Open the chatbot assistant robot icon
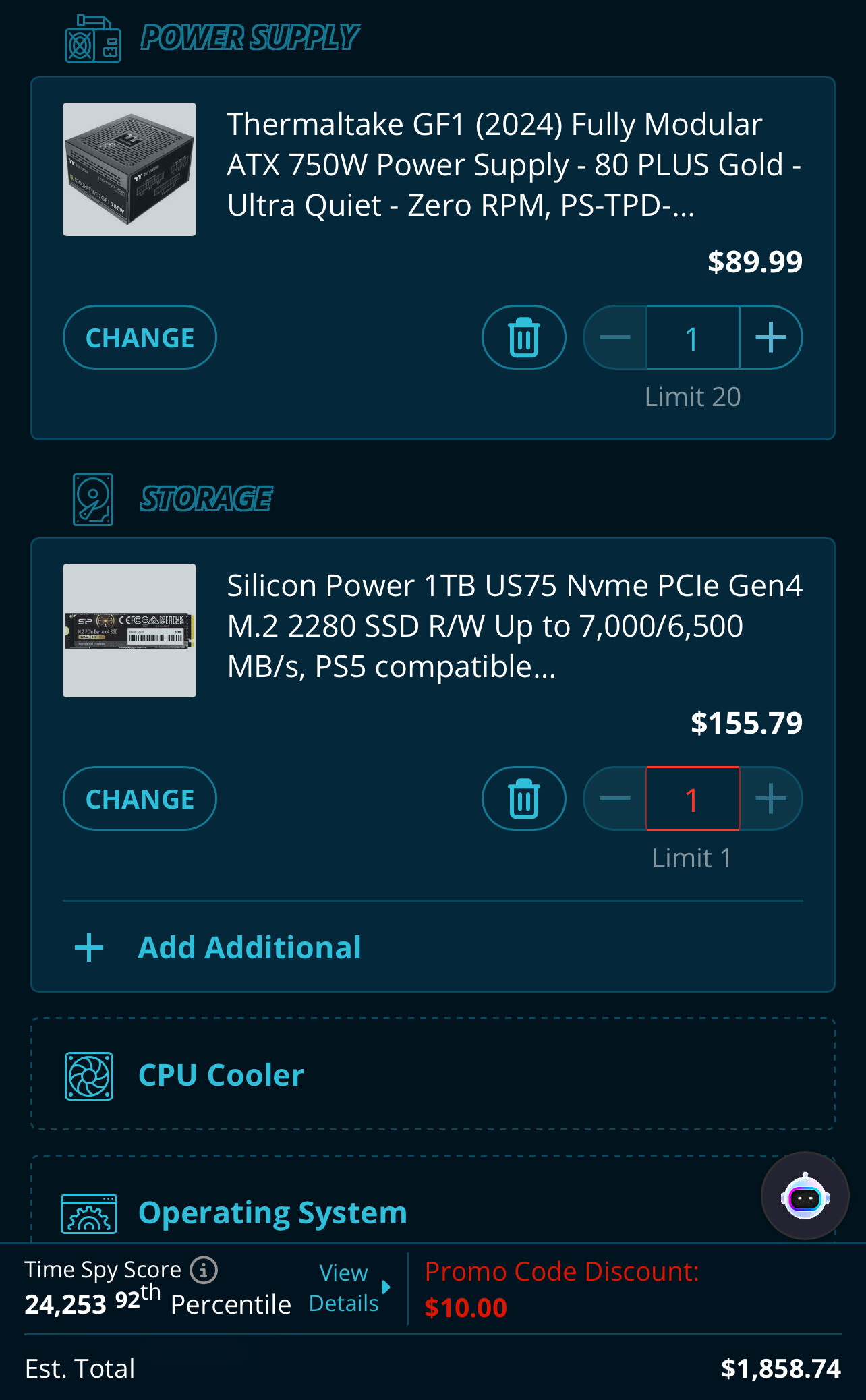866x1400 pixels. pyautogui.click(x=805, y=1196)
